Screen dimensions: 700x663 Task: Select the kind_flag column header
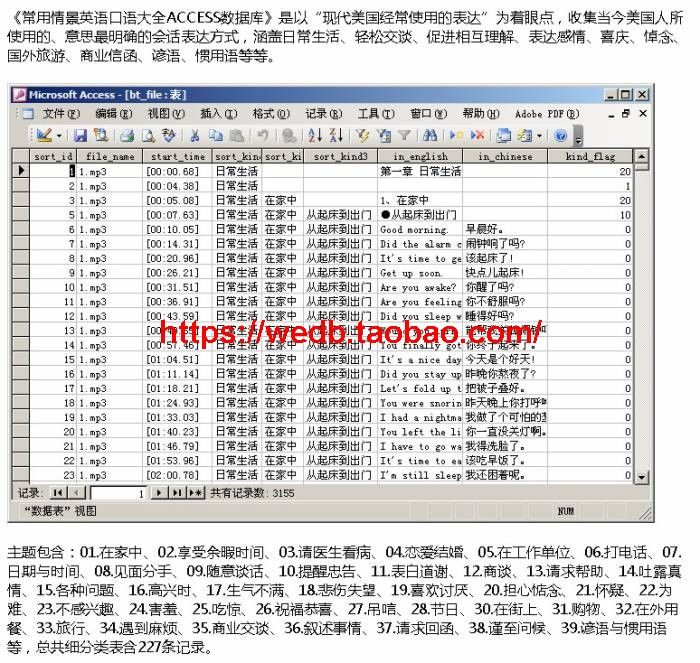(x=590, y=156)
